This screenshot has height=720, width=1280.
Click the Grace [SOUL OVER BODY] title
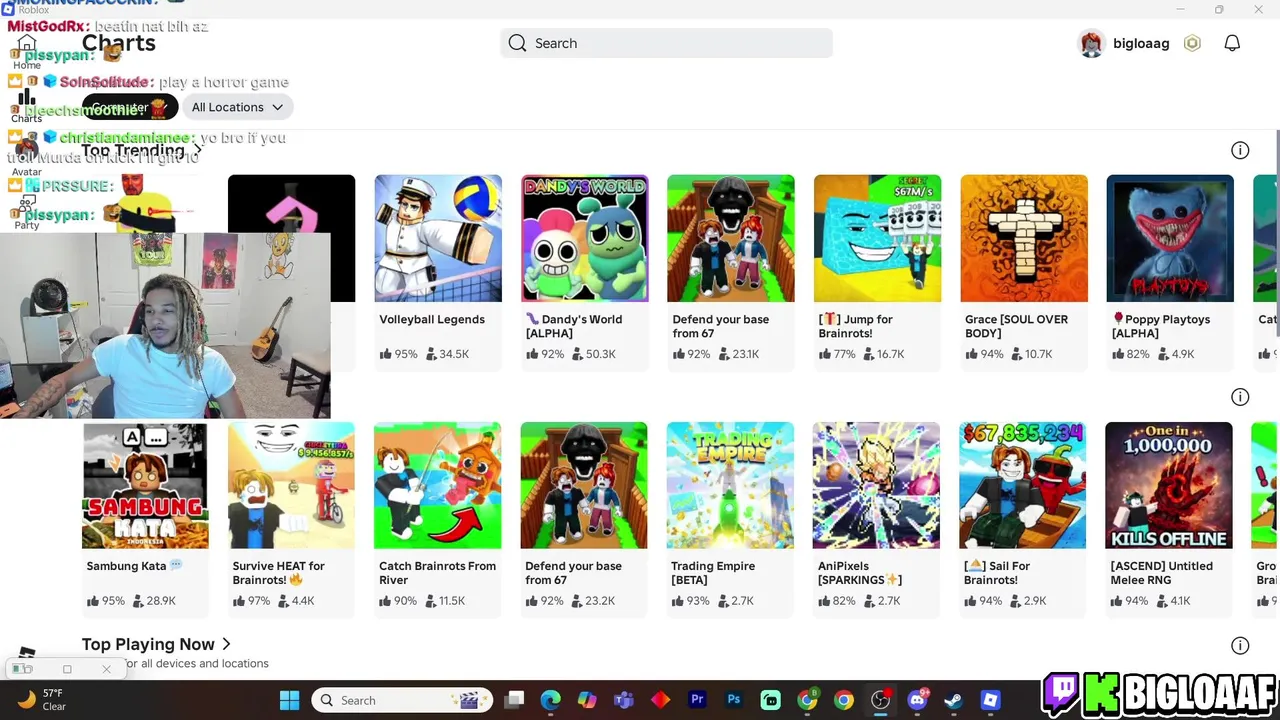coord(1016,326)
